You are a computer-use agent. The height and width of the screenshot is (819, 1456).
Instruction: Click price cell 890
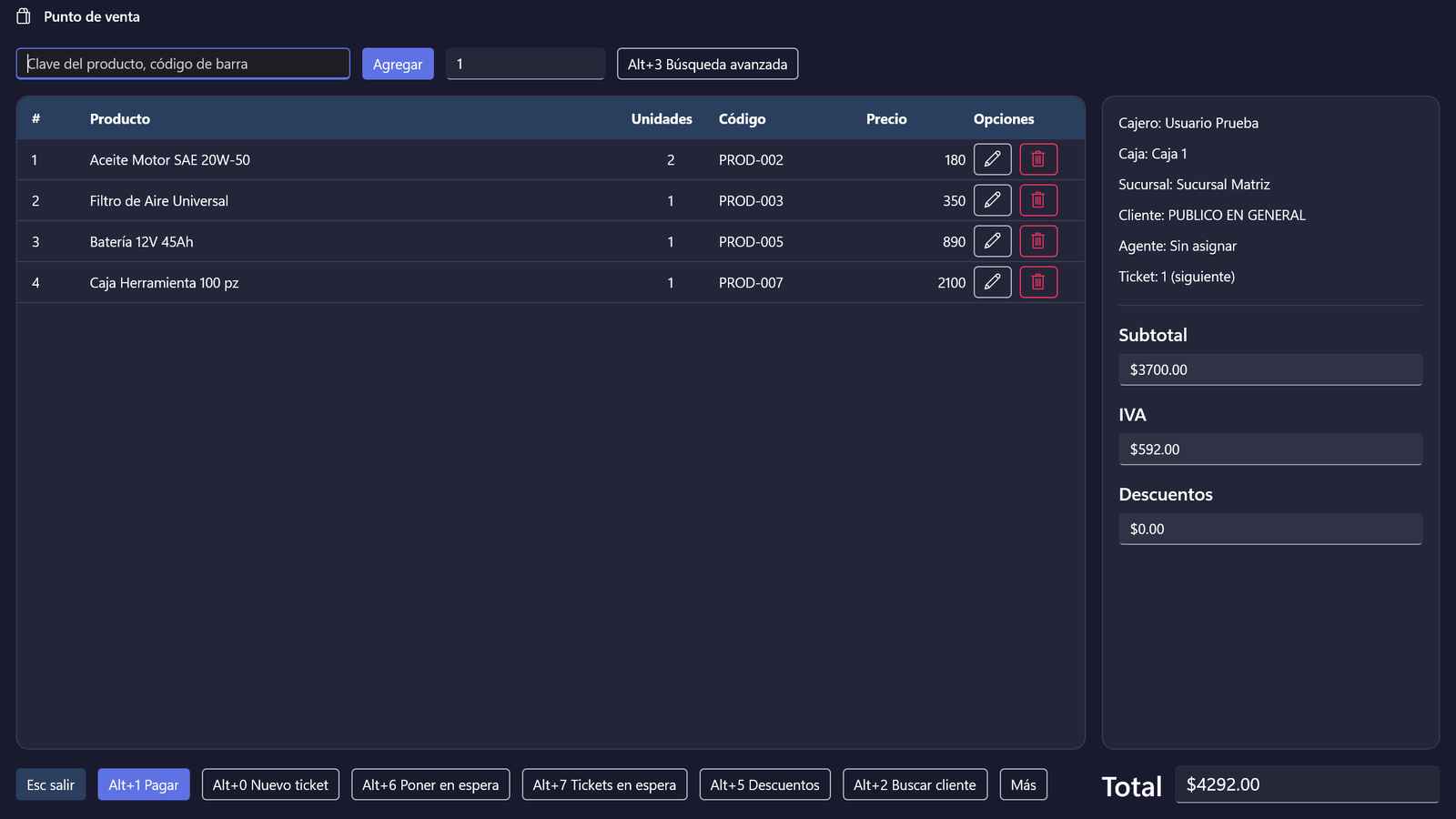pos(954,242)
